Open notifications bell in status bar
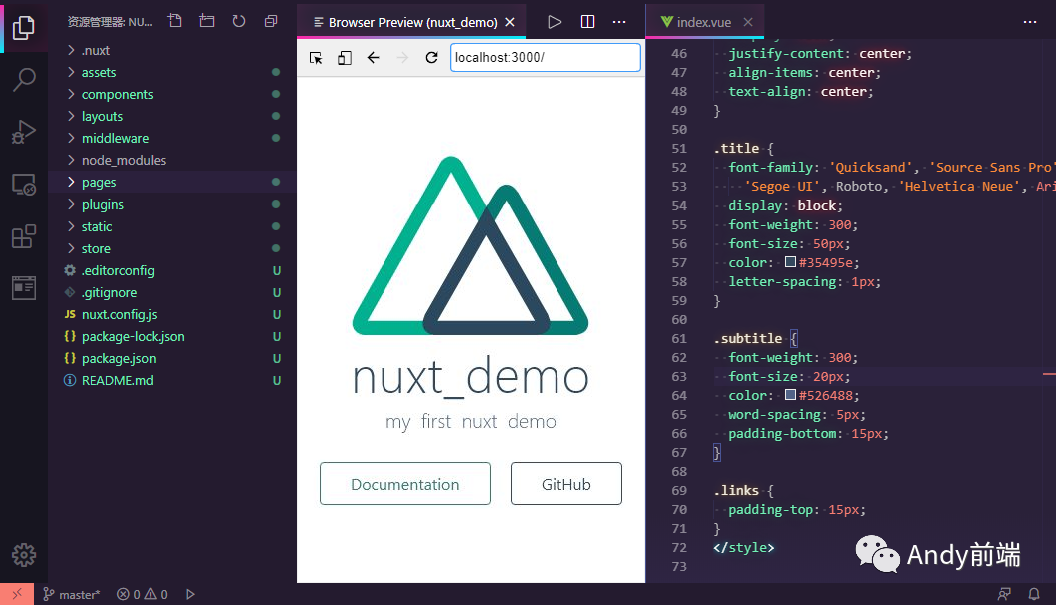 tap(1034, 594)
